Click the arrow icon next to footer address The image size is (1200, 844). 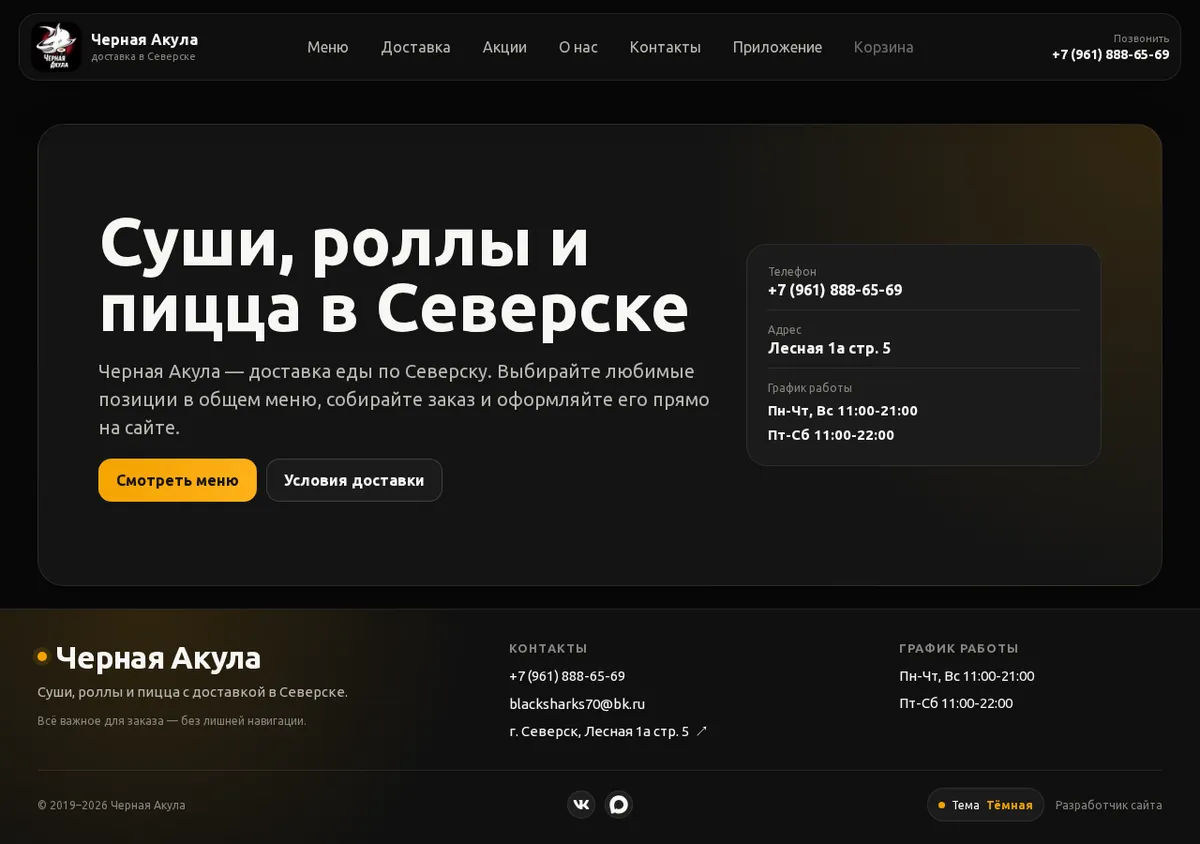702,731
